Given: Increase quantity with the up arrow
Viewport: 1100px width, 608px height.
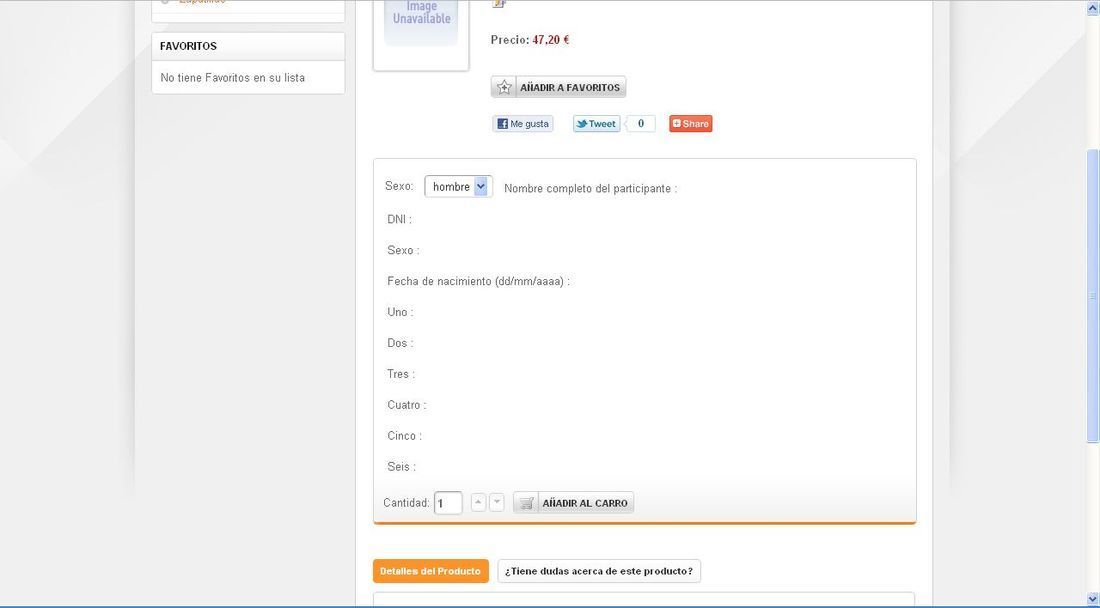Looking at the screenshot, I should [x=478, y=502].
